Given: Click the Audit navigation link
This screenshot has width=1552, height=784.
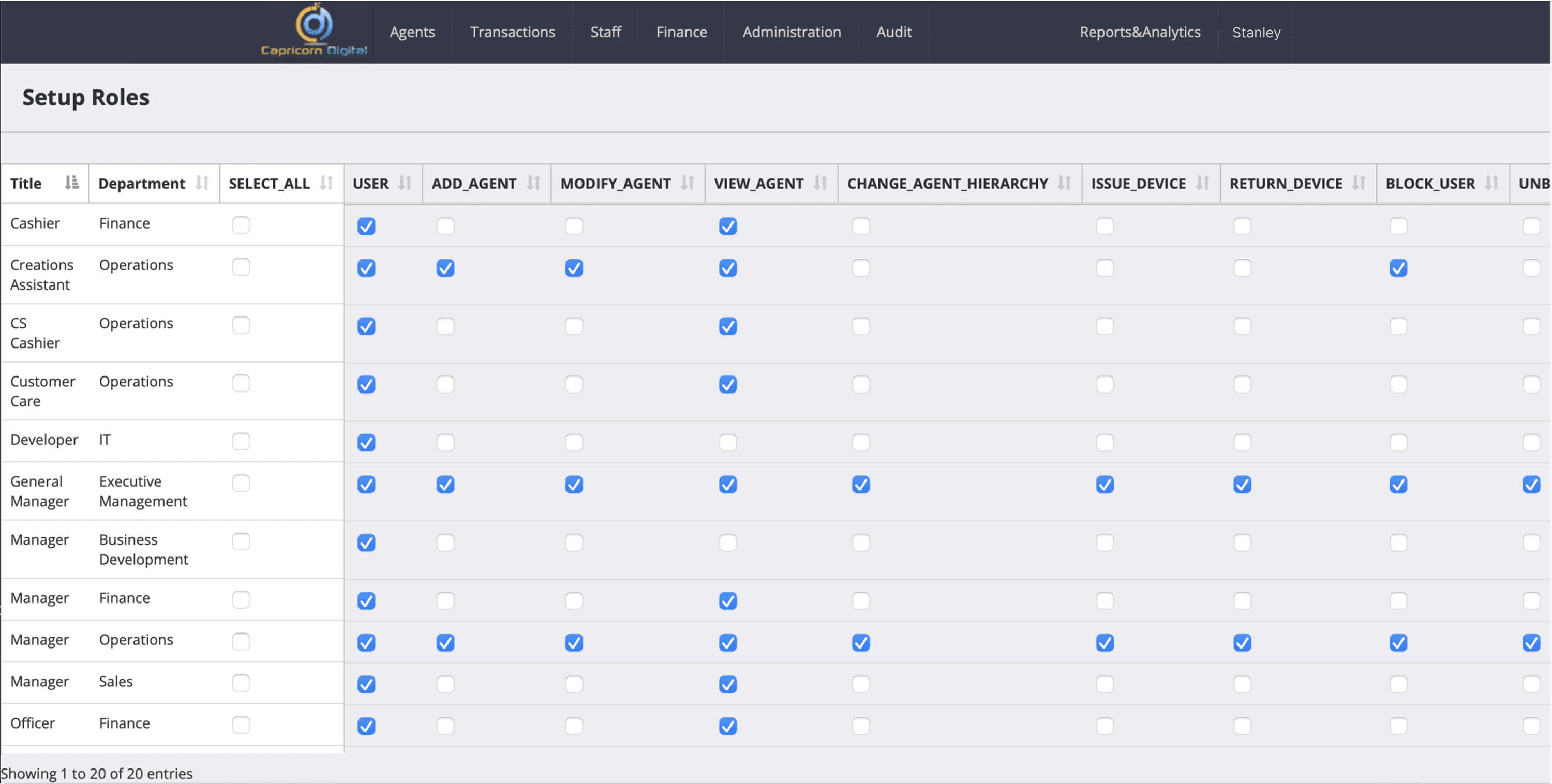Looking at the screenshot, I should [x=893, y=32].
